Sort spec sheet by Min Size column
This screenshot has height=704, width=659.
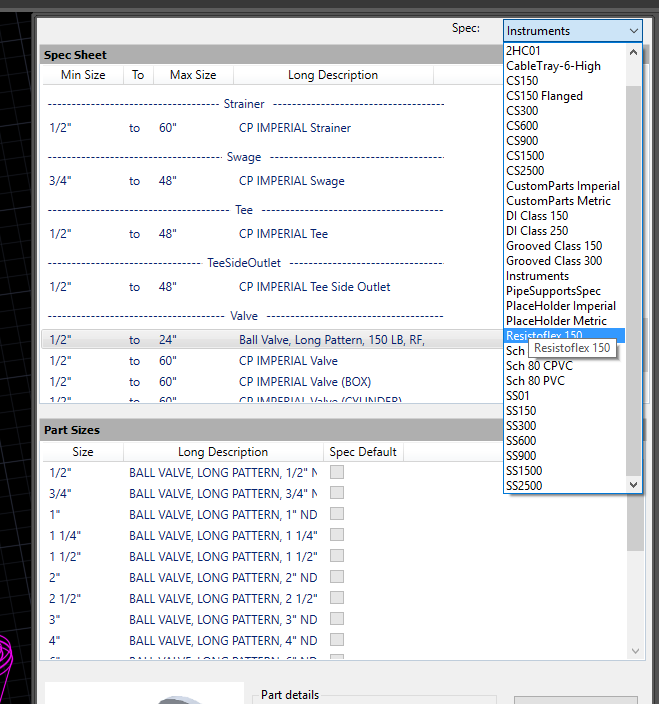click(x=83, y=75)
